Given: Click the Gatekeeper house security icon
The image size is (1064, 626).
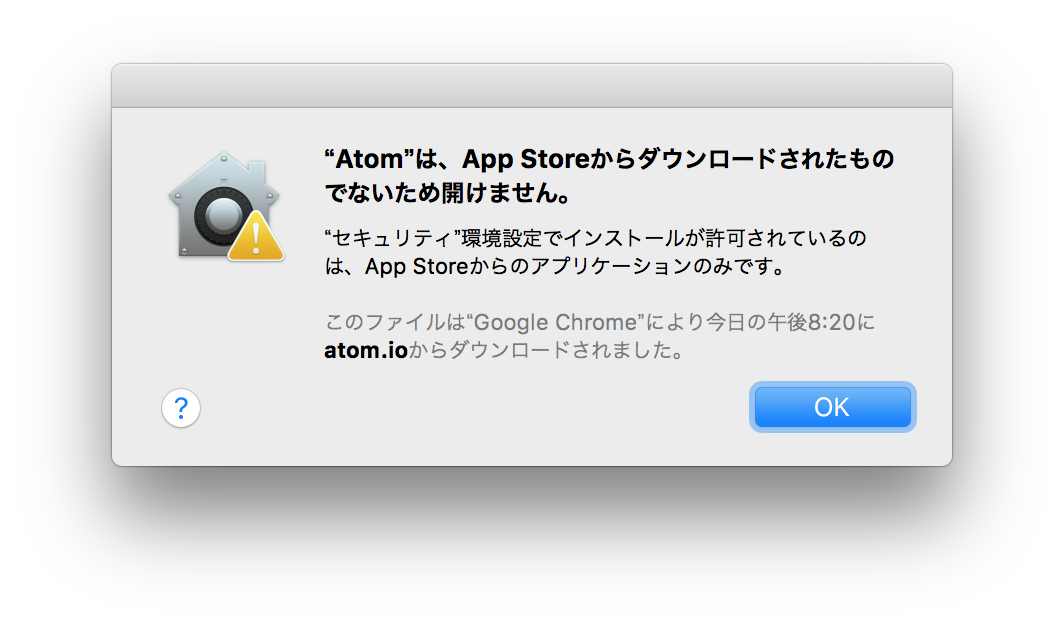Looking at the screenshot, I should 225,206.
